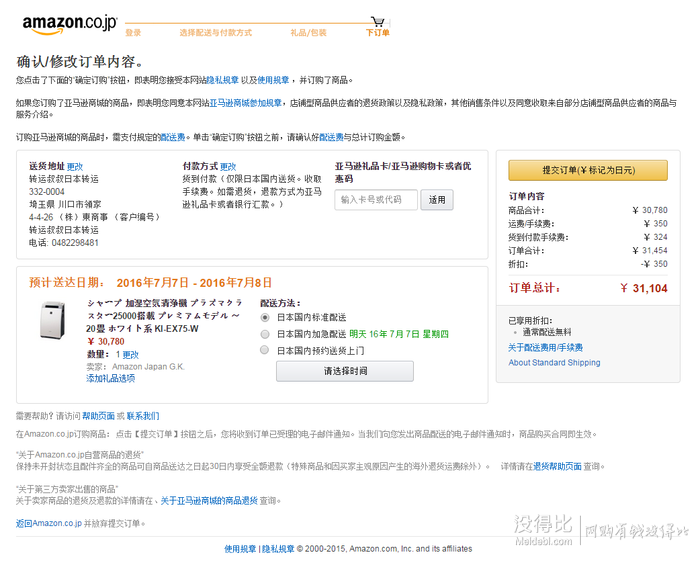
Task: Click the order total ¥ 31,104
Action: pos(644,288)
